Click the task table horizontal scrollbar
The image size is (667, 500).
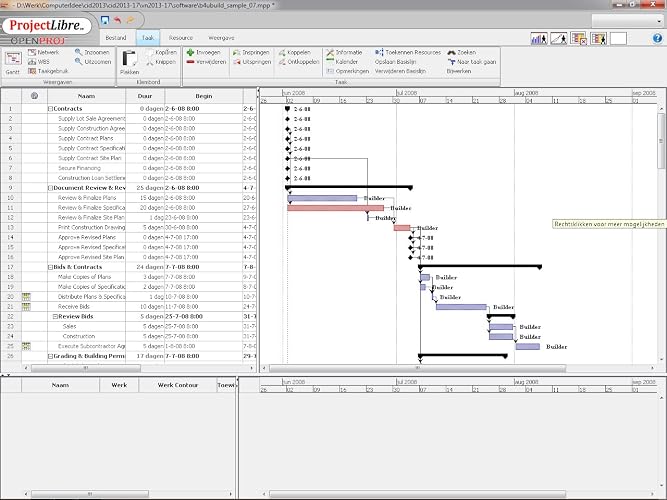coord(86,368)
